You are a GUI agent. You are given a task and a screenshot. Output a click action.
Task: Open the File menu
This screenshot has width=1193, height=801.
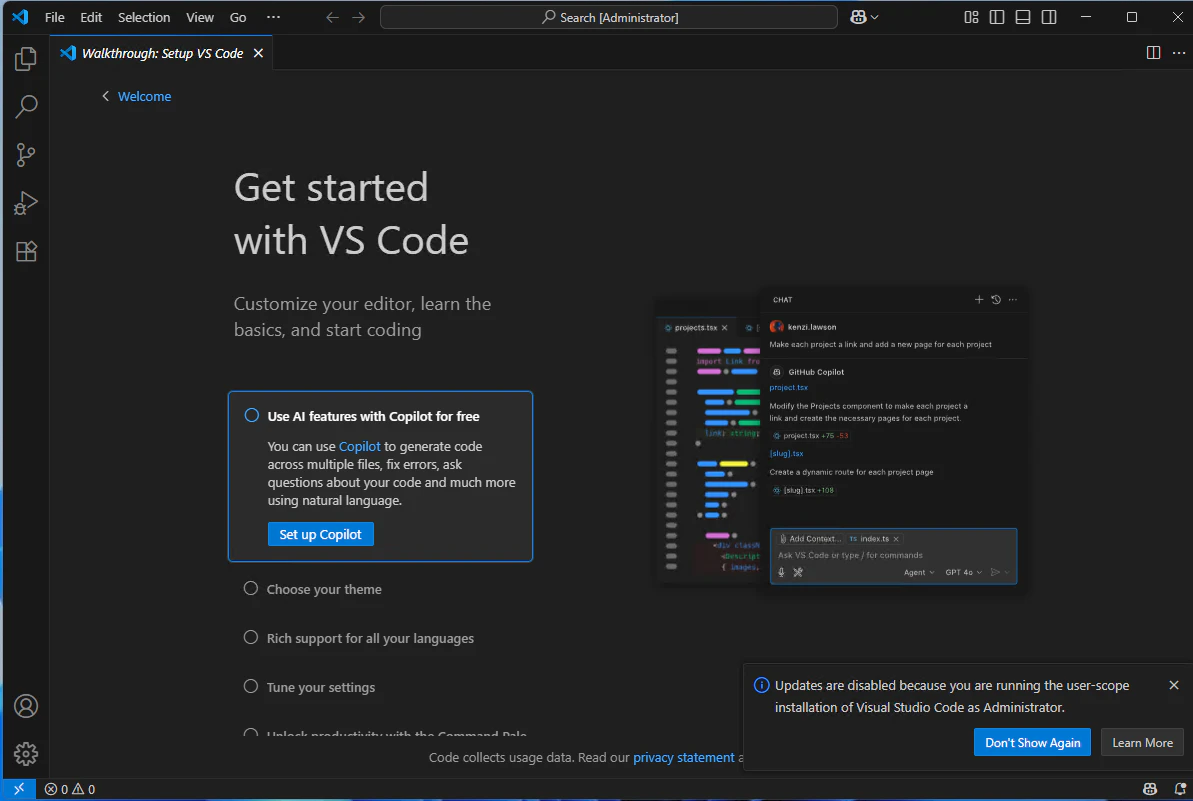tap(55, 17)
